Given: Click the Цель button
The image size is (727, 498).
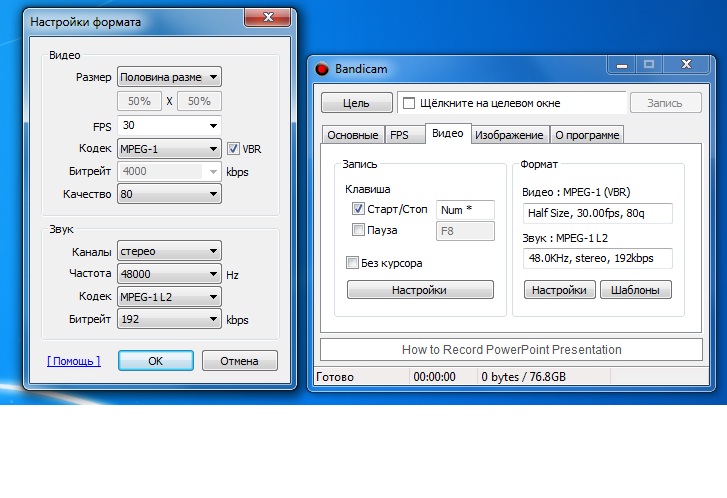Looking at the screenshot, I should [357, 102].
